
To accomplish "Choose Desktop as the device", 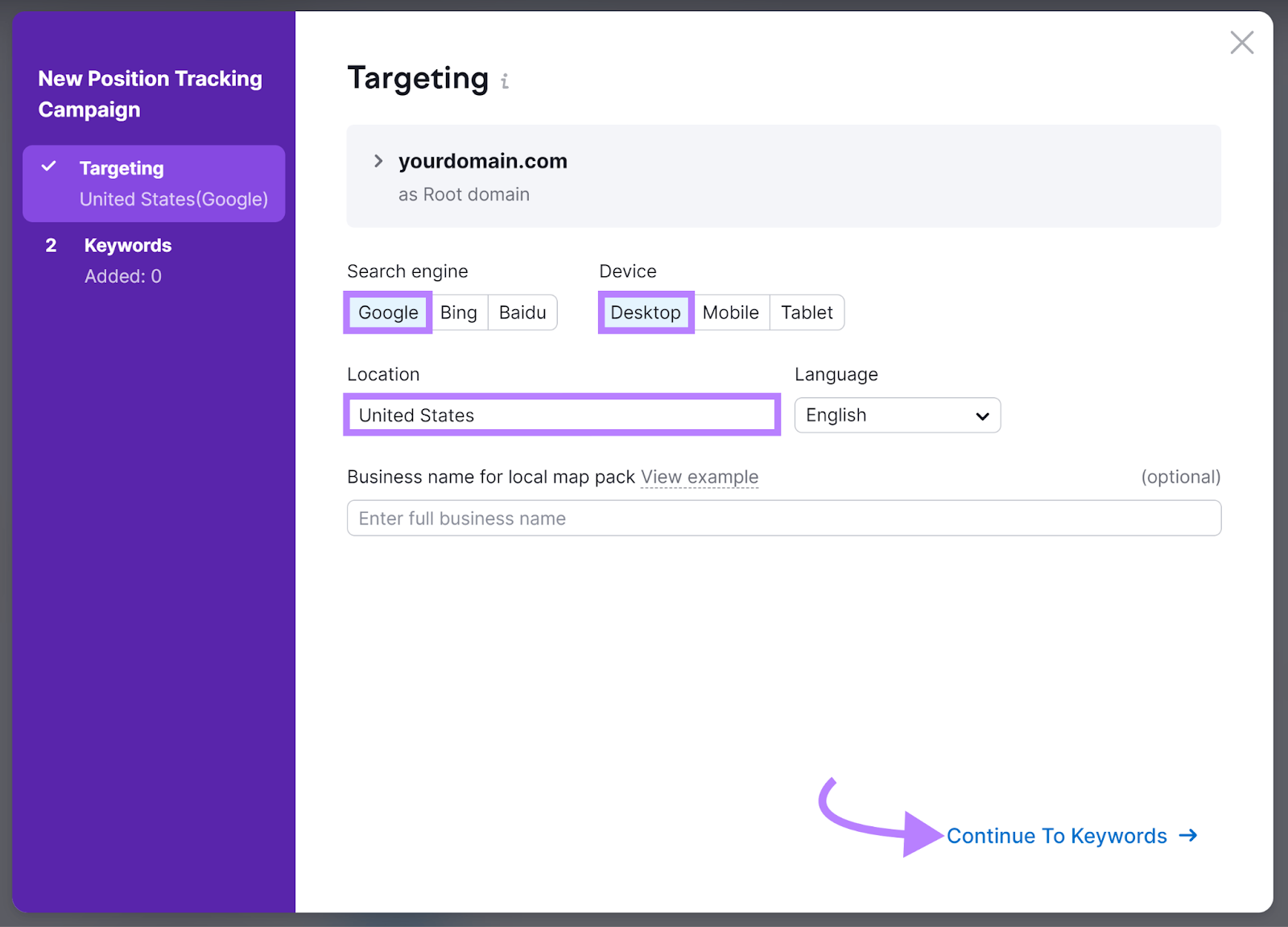I will point(645,312).
